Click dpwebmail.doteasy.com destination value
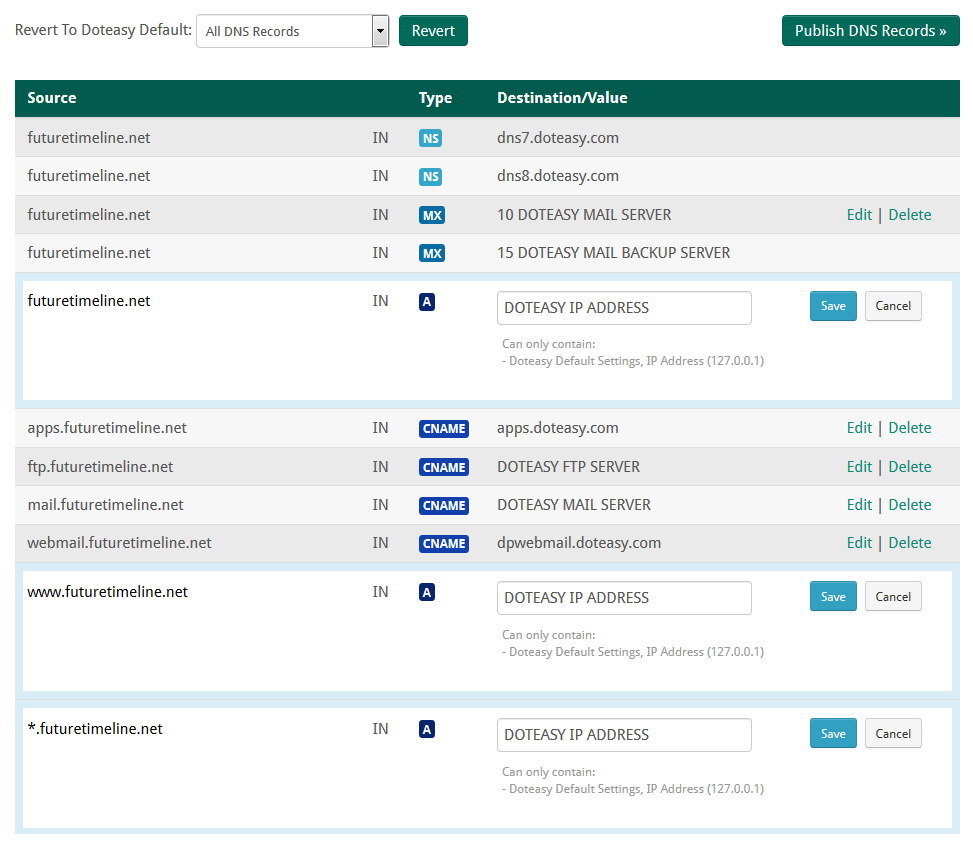 tap(578, 543)
